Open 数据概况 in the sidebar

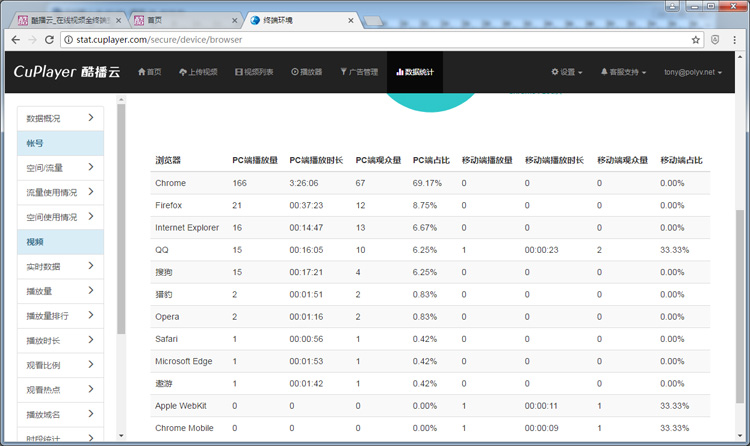click(x=60, y=118)
